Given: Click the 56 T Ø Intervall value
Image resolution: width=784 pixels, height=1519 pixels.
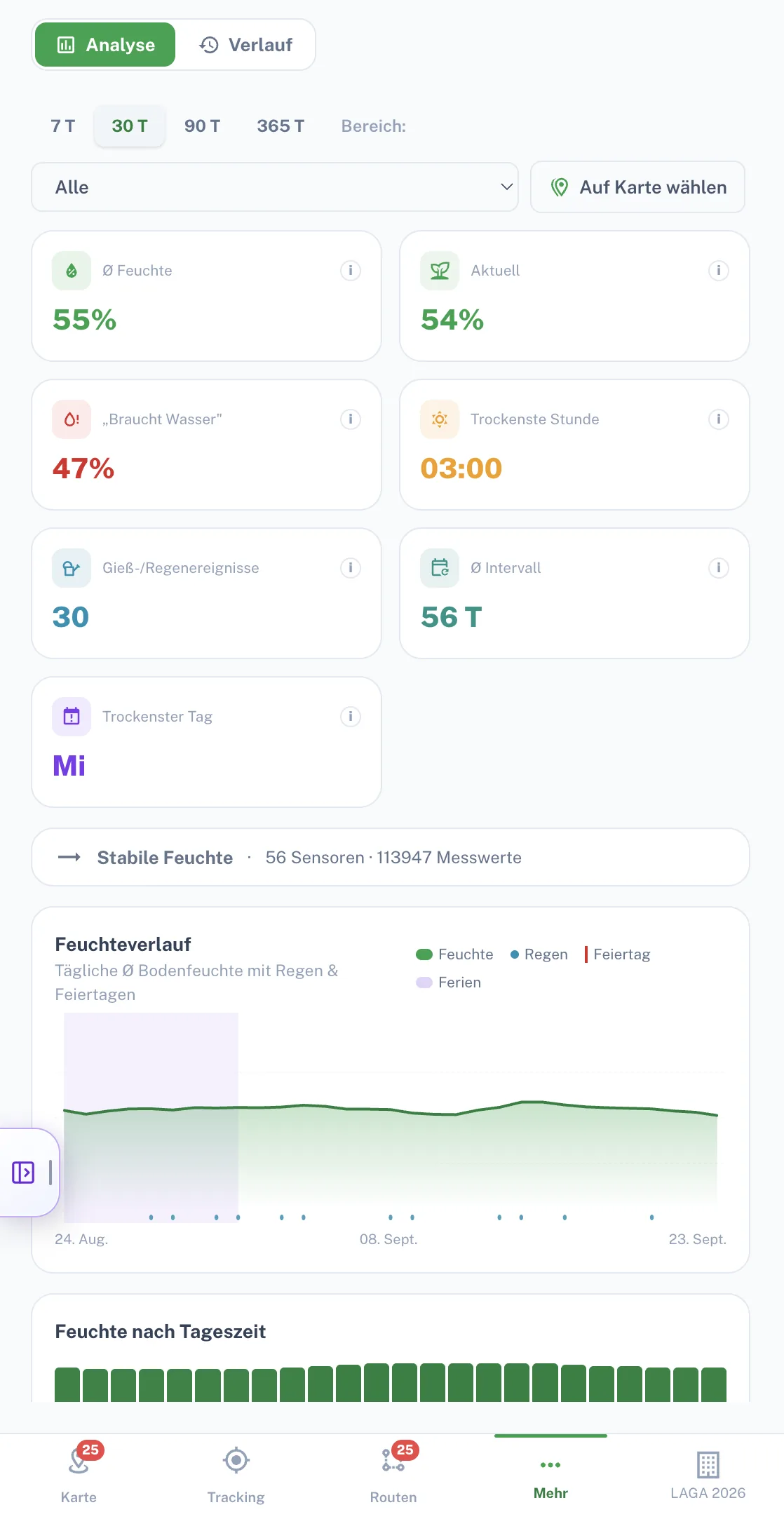Looking at the screenshot, I should pyautogui.click(x=452, y=617).
